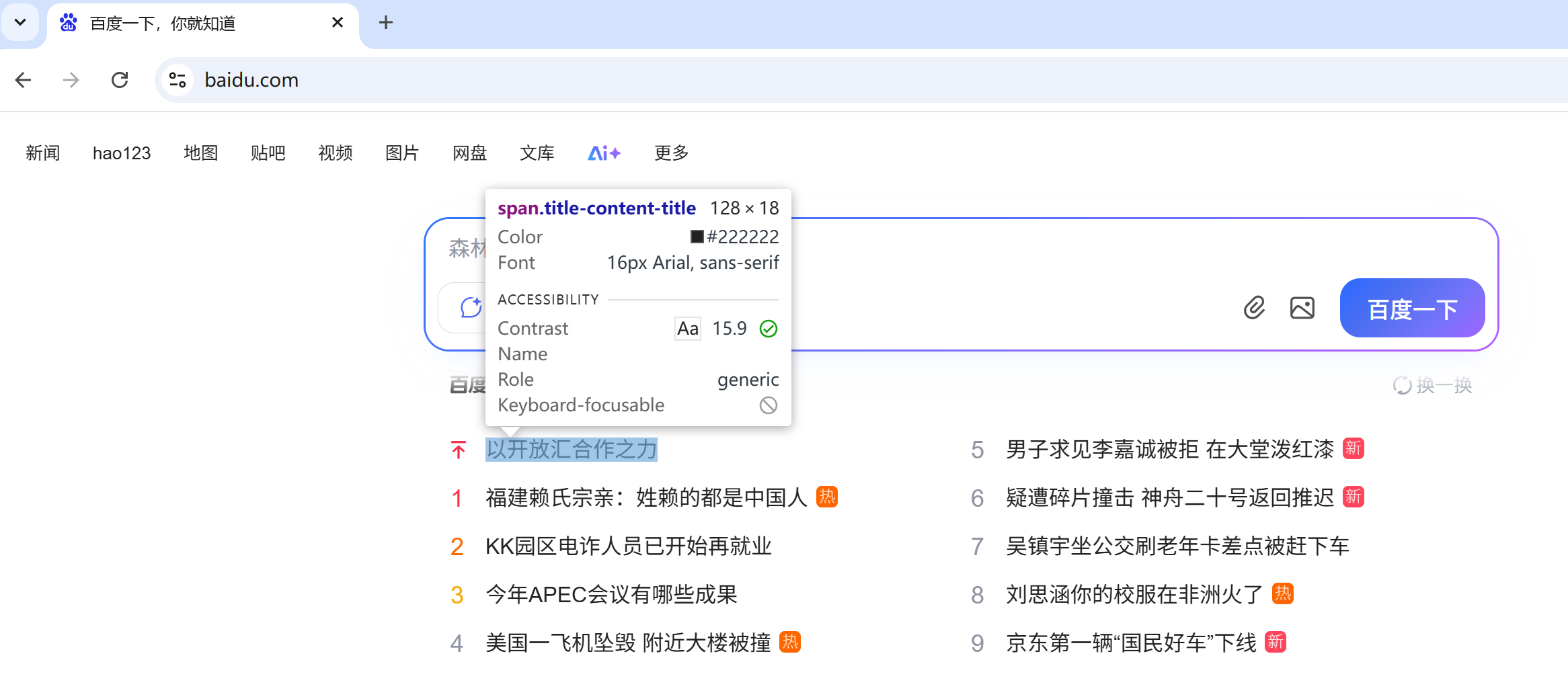Click the image search icon

point(1302,308)
